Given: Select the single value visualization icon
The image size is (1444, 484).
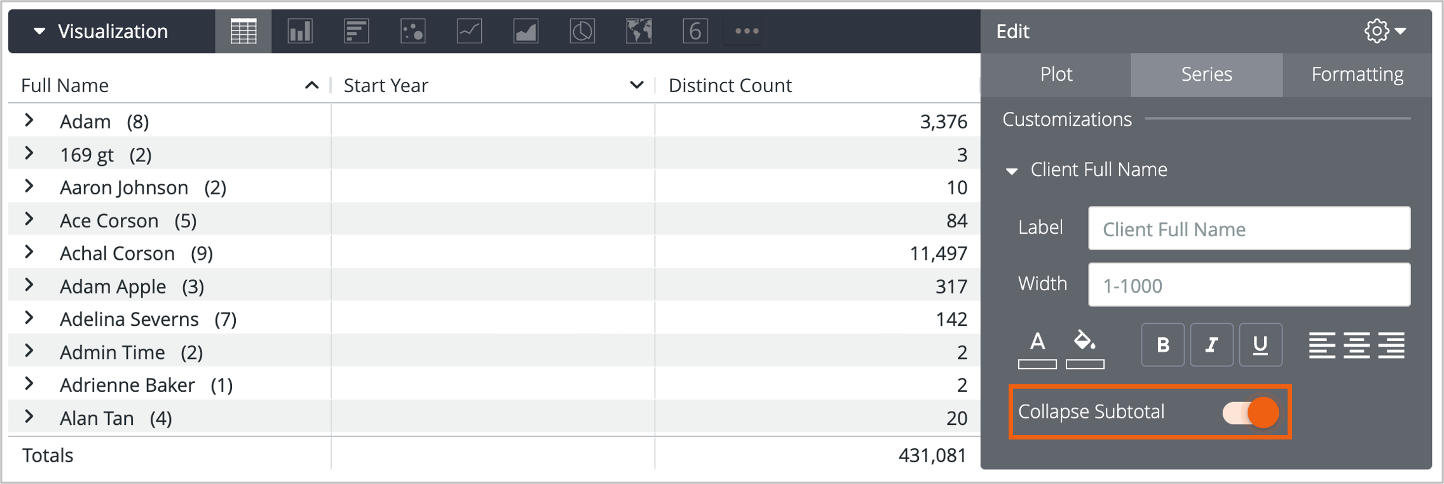Looking at the screenshot, I should point(695,32).
